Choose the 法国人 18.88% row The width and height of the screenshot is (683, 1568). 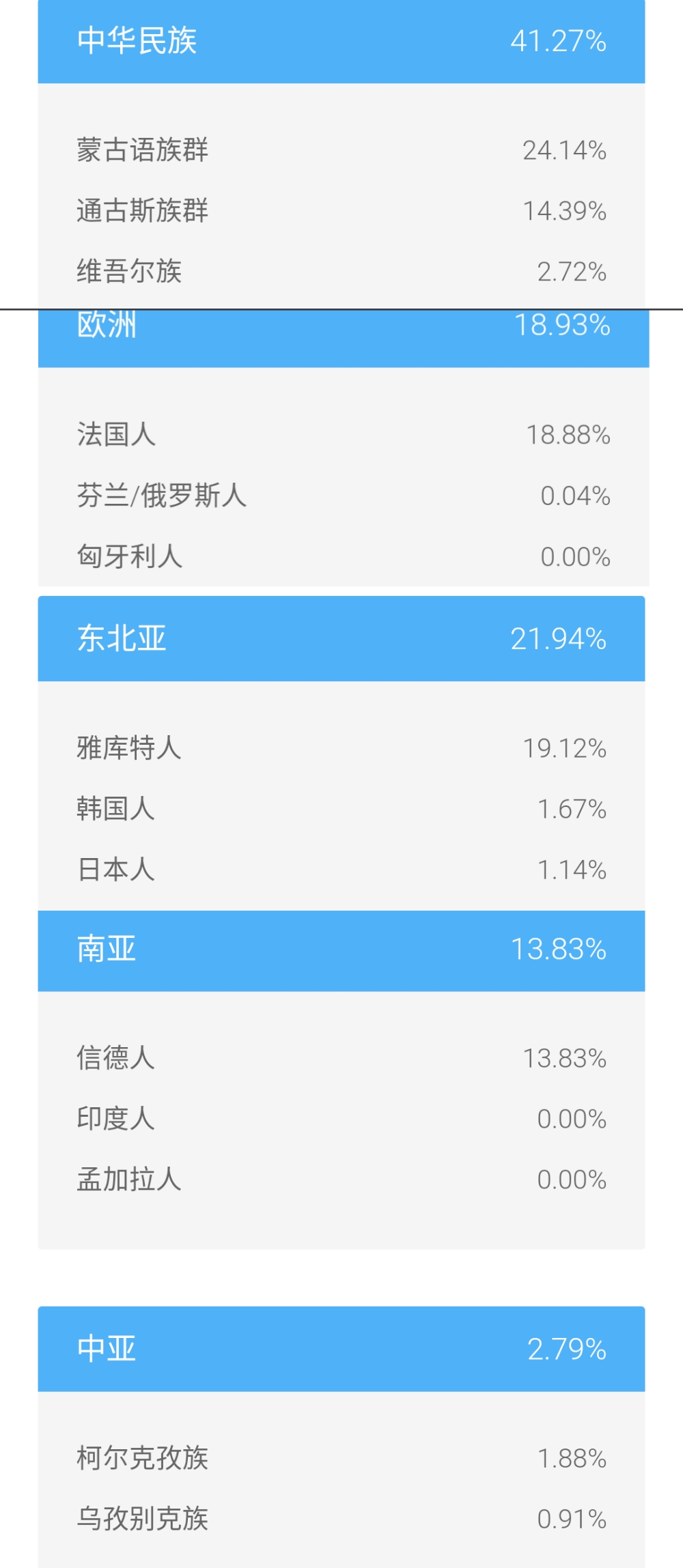[x=344, y=435]
